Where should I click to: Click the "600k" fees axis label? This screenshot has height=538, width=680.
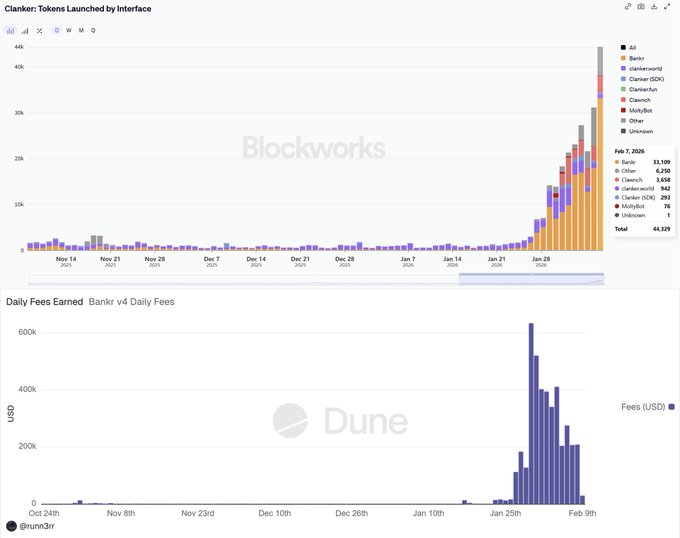point(27,332)
